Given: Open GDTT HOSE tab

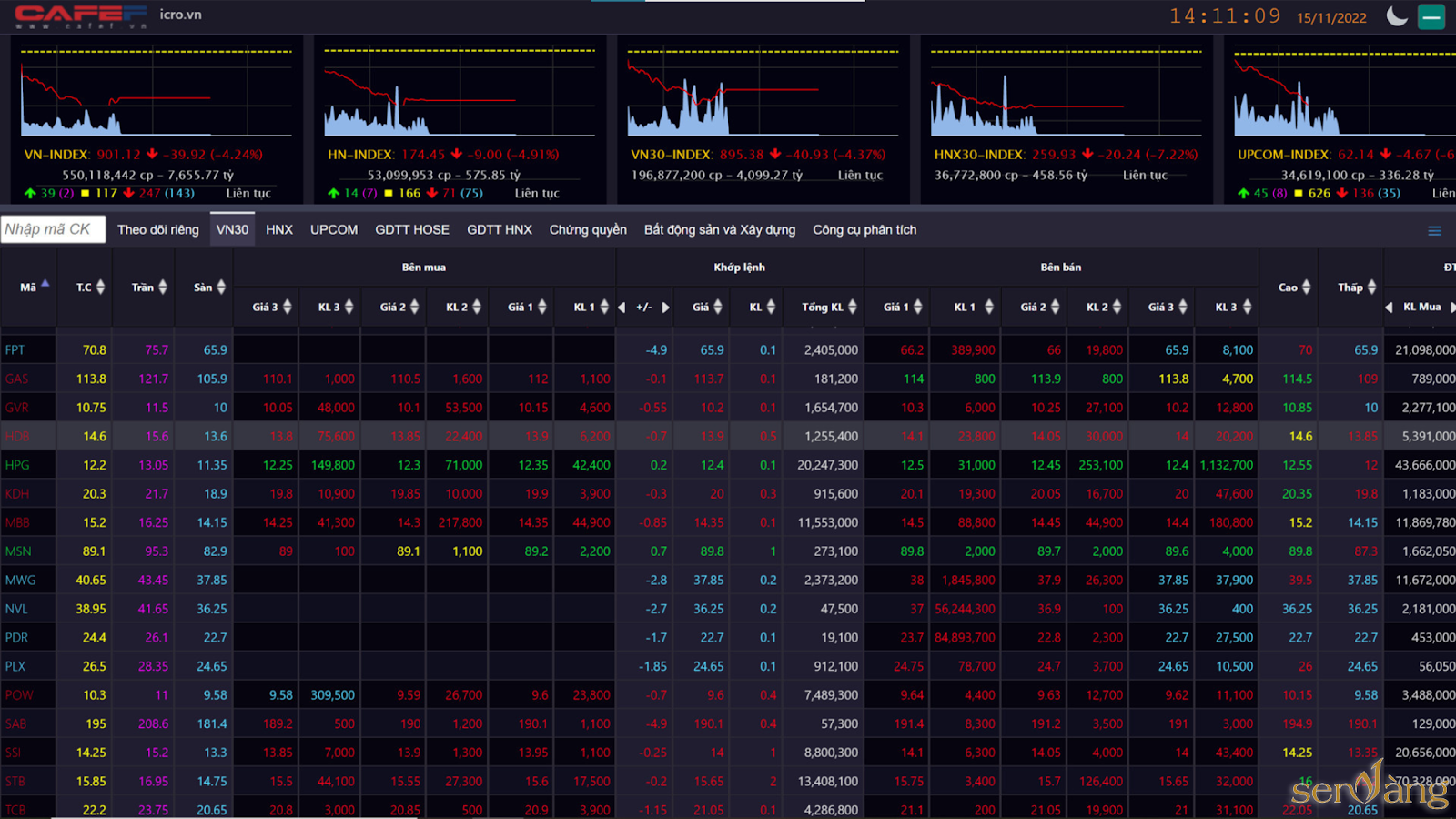Looking at the screenshot, I should 412,229.
